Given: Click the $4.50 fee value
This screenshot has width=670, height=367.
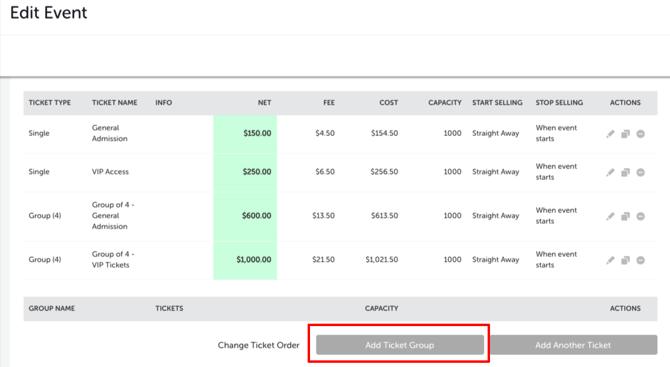Looking at the screenshot, I should pos(325,133).
